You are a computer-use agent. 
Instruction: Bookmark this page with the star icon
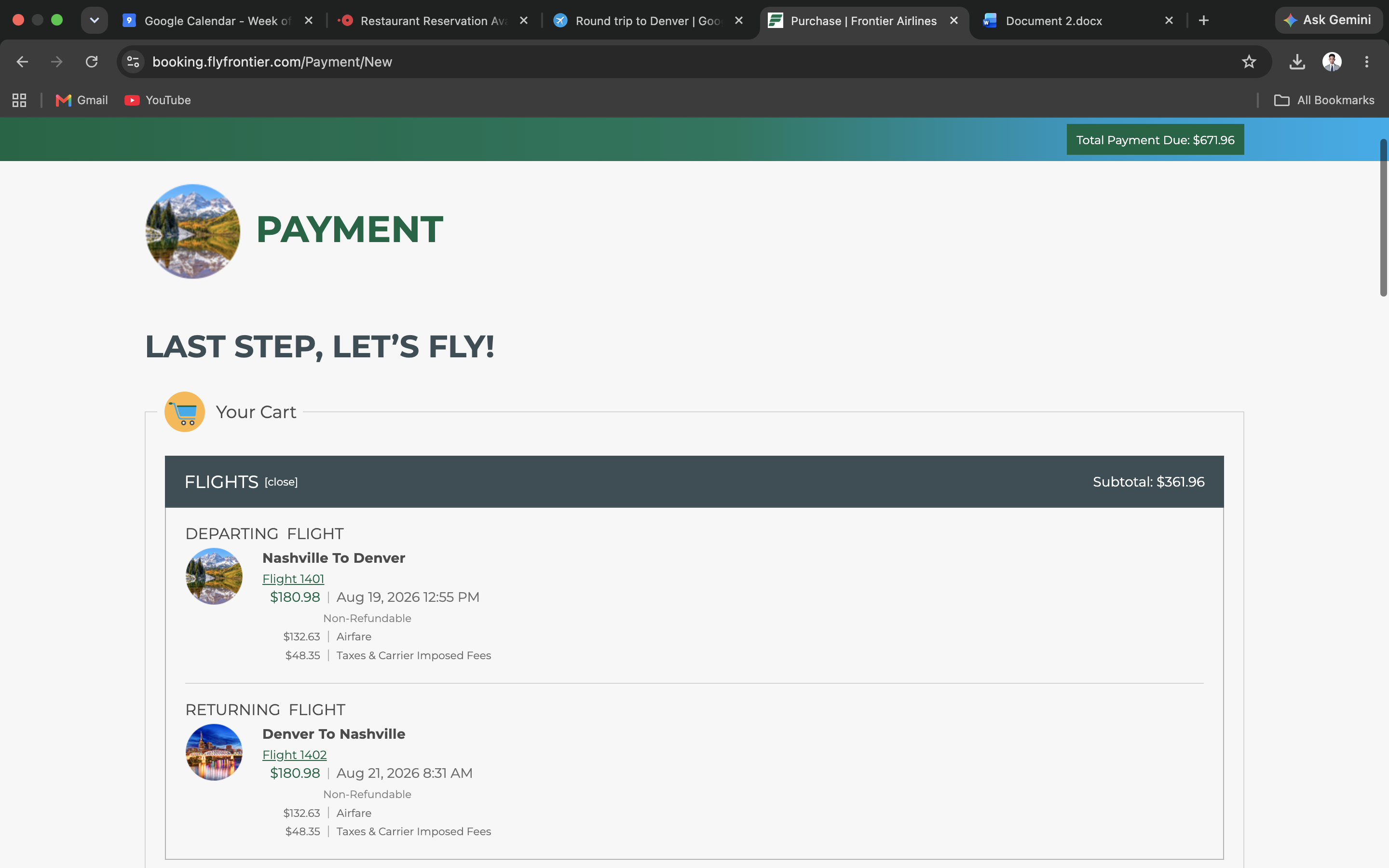(1249, 61)
